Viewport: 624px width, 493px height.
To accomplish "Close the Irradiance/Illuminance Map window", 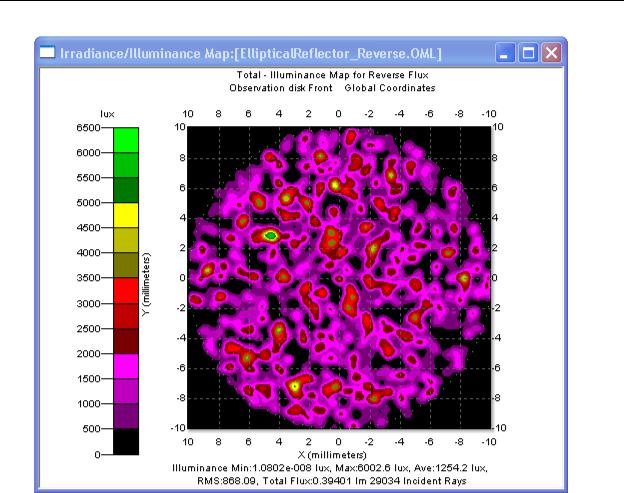I will click(551, 53).
